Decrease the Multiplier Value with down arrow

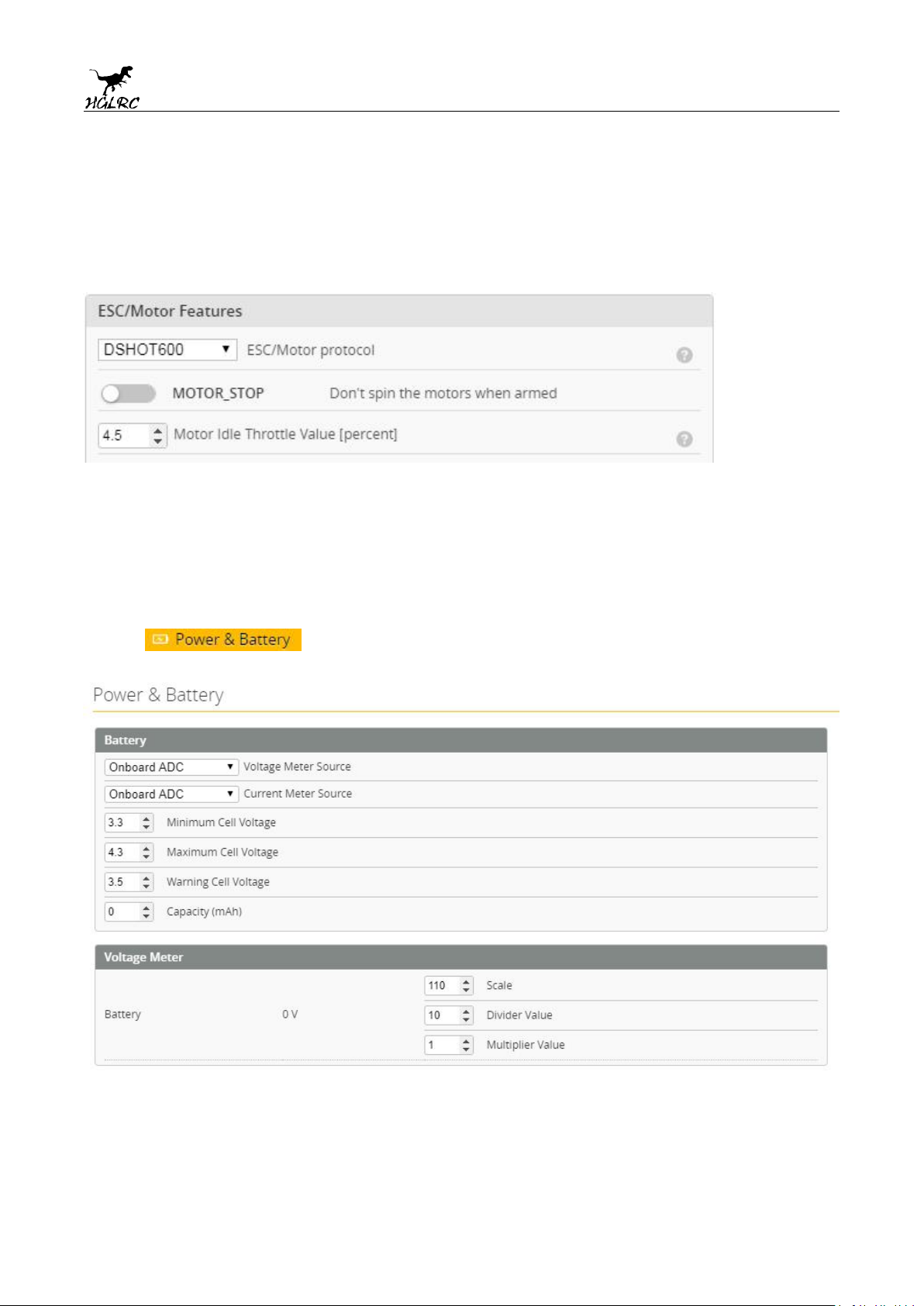[466, 1049]
